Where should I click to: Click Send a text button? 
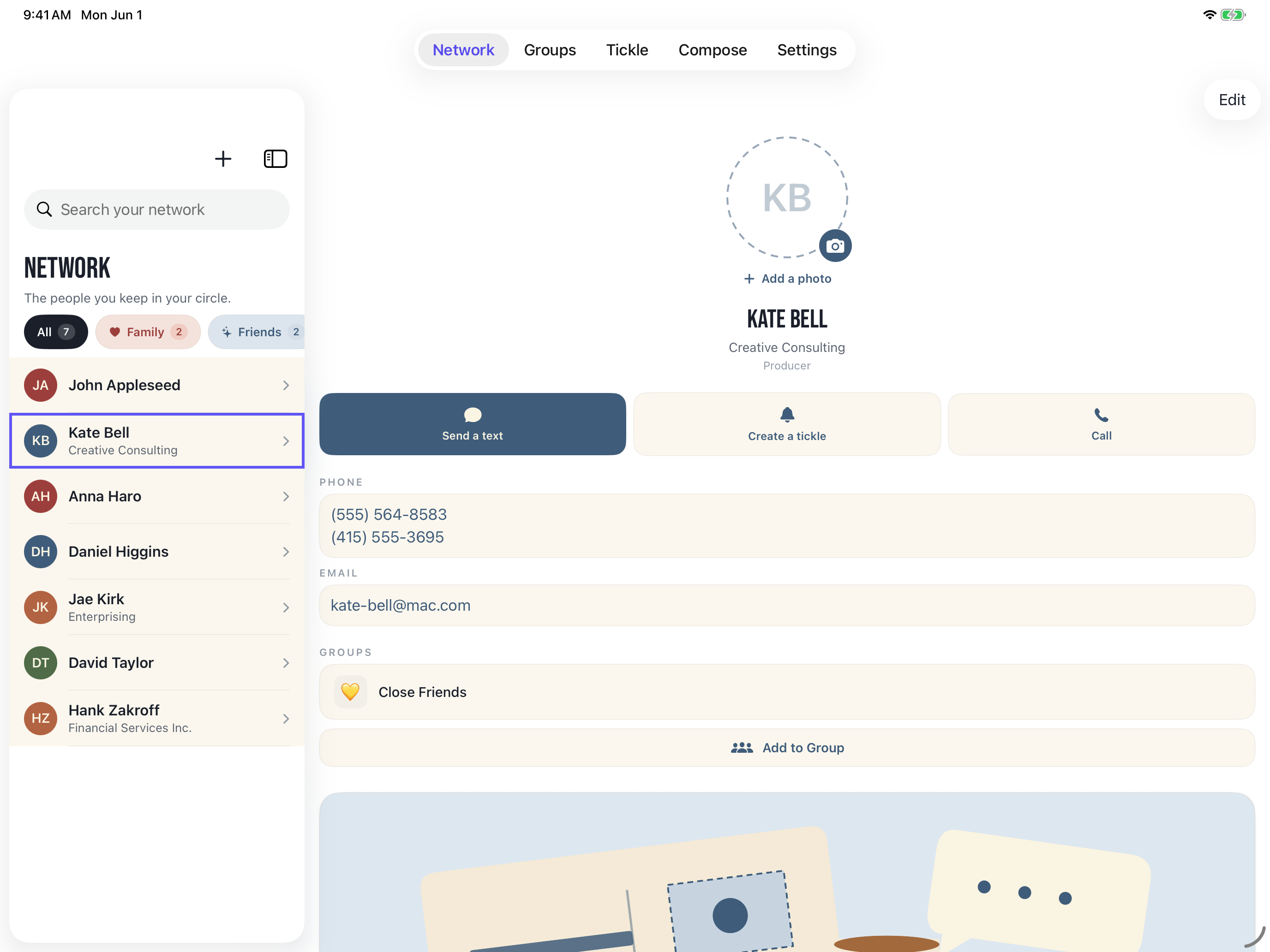[473, 424]
